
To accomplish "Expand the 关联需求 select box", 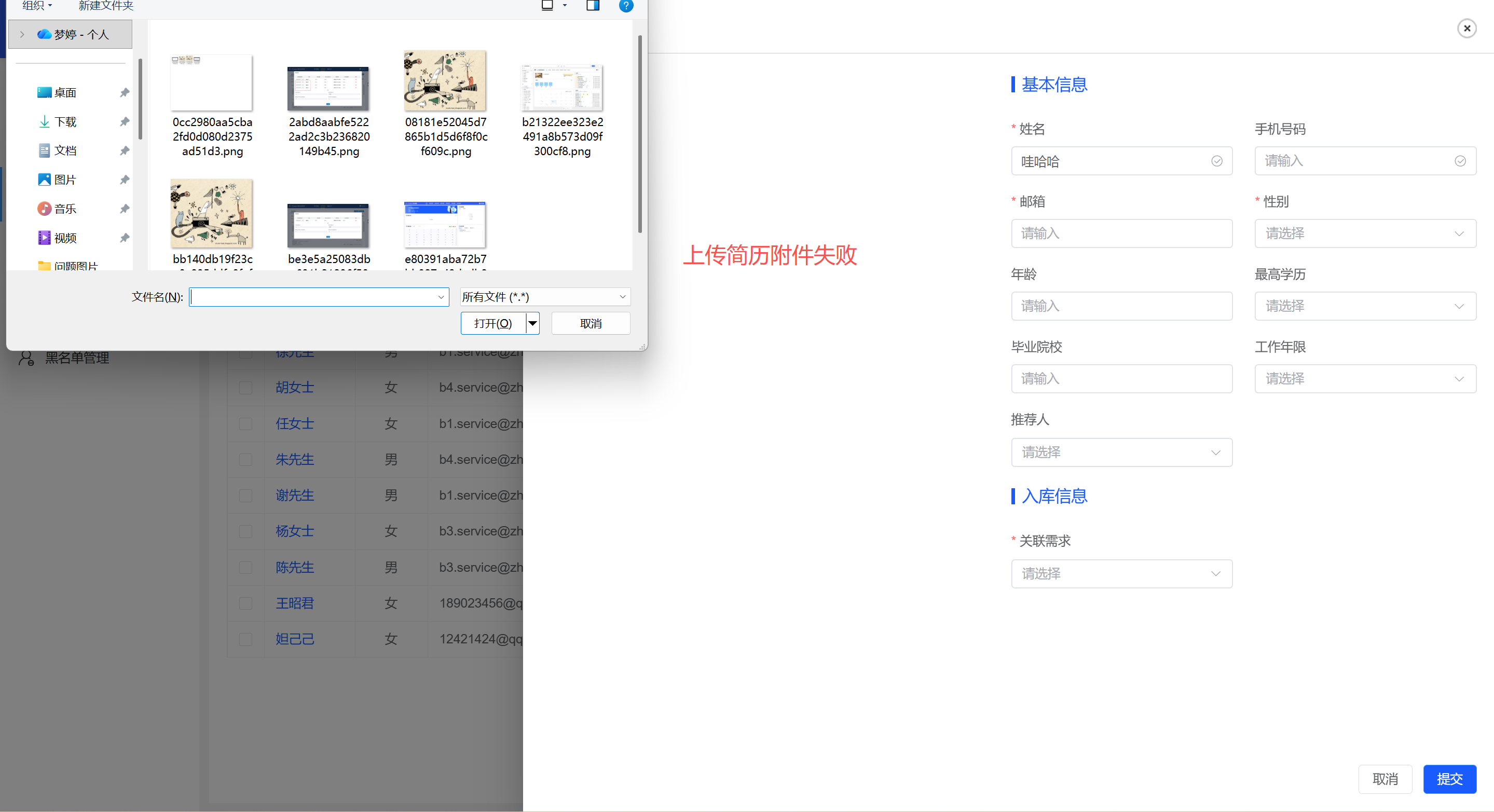I will pyautogui.click(x=1121, y=574).
